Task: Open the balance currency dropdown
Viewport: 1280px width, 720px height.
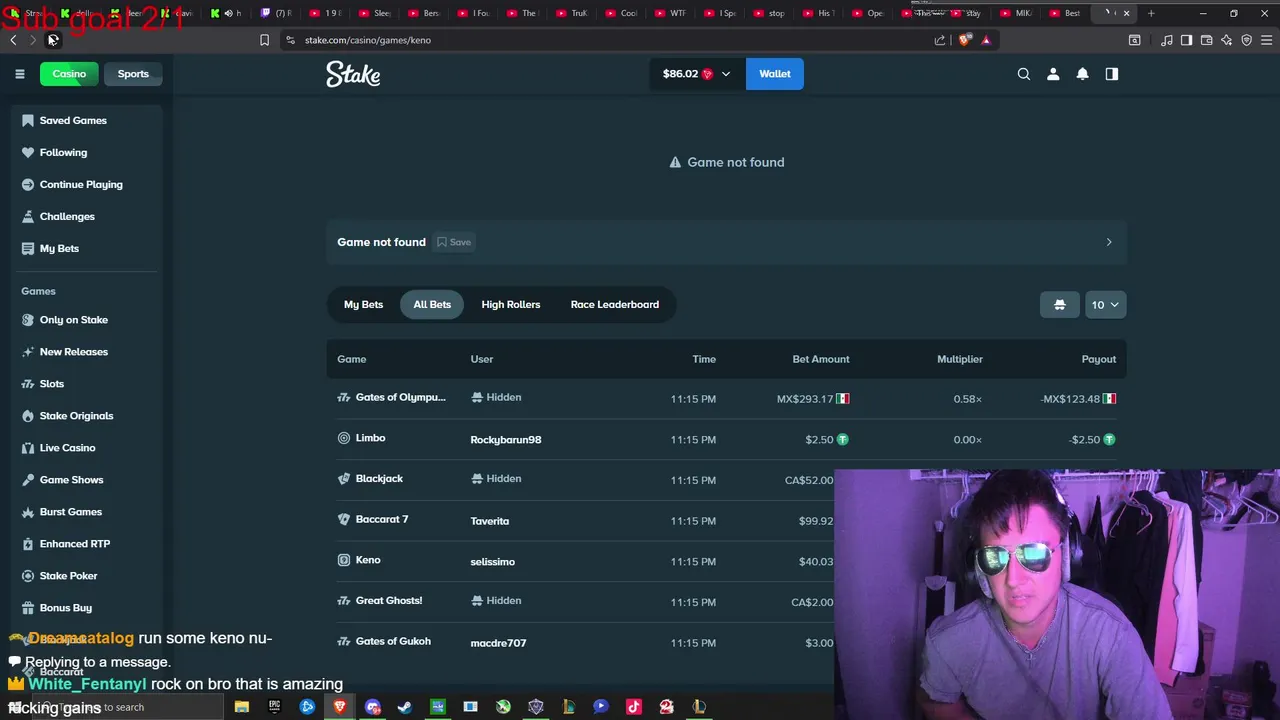Action: 697,74
